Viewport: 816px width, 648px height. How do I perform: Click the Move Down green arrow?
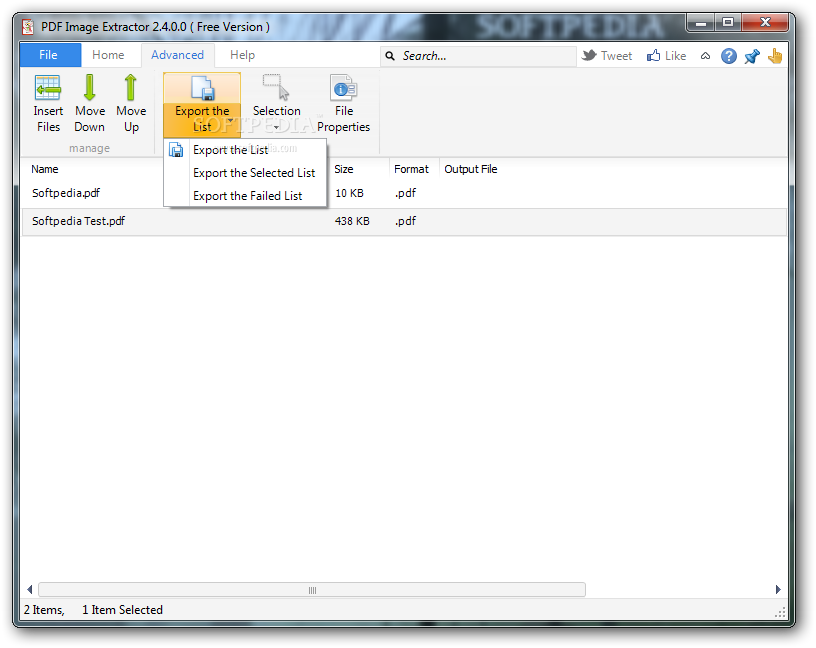90,87
